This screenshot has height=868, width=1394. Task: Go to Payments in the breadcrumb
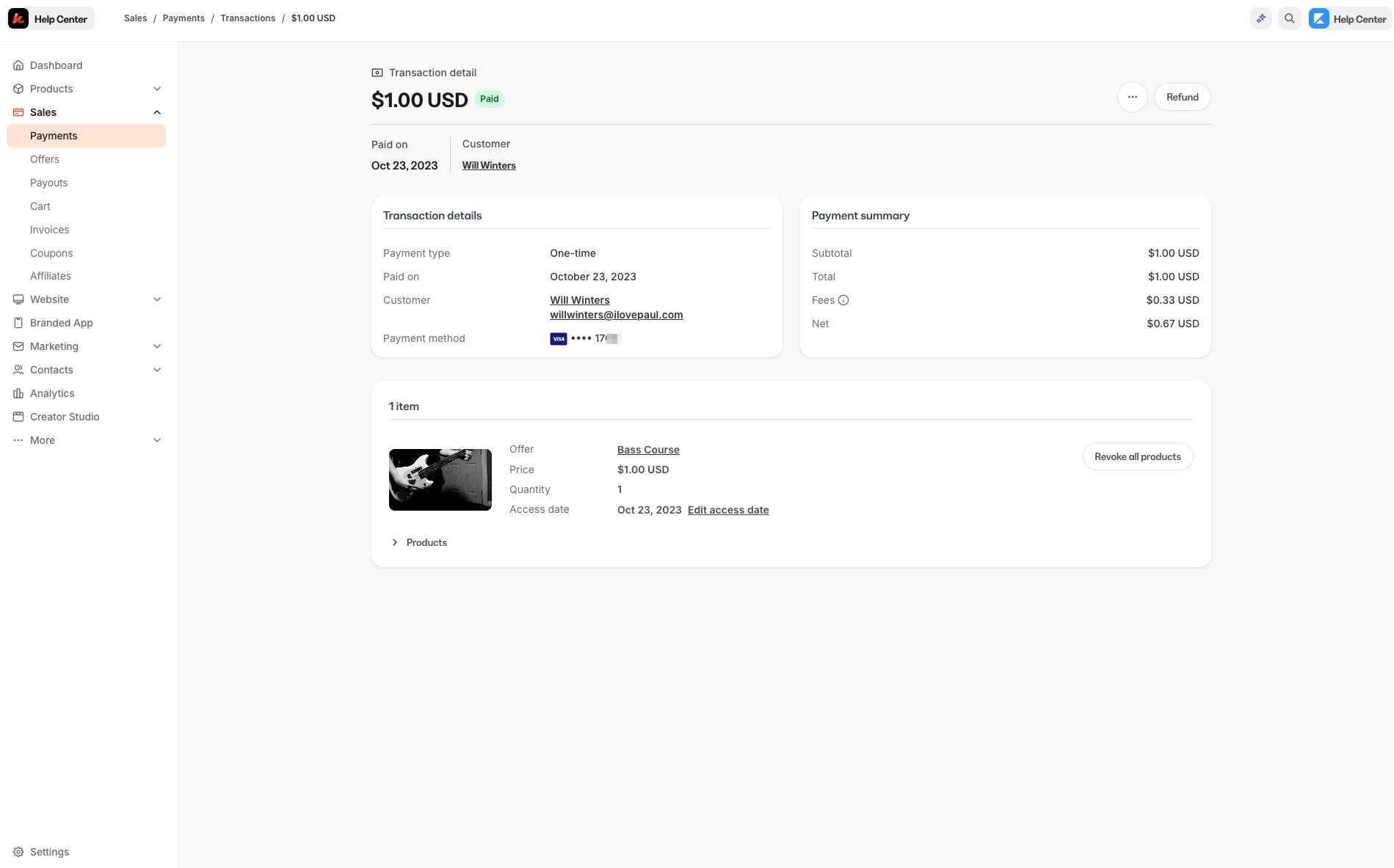pyautogui.click(x=184, y=18)
